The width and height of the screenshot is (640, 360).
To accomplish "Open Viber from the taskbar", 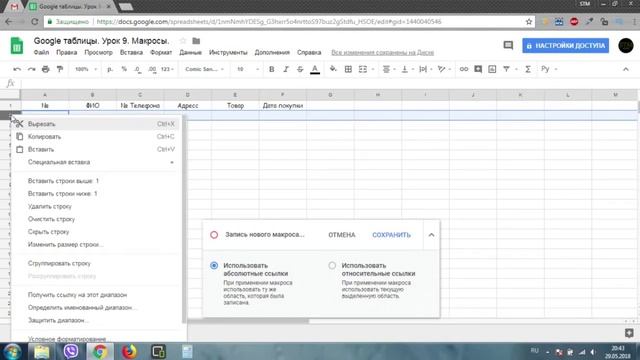I will tap(71, 351).
